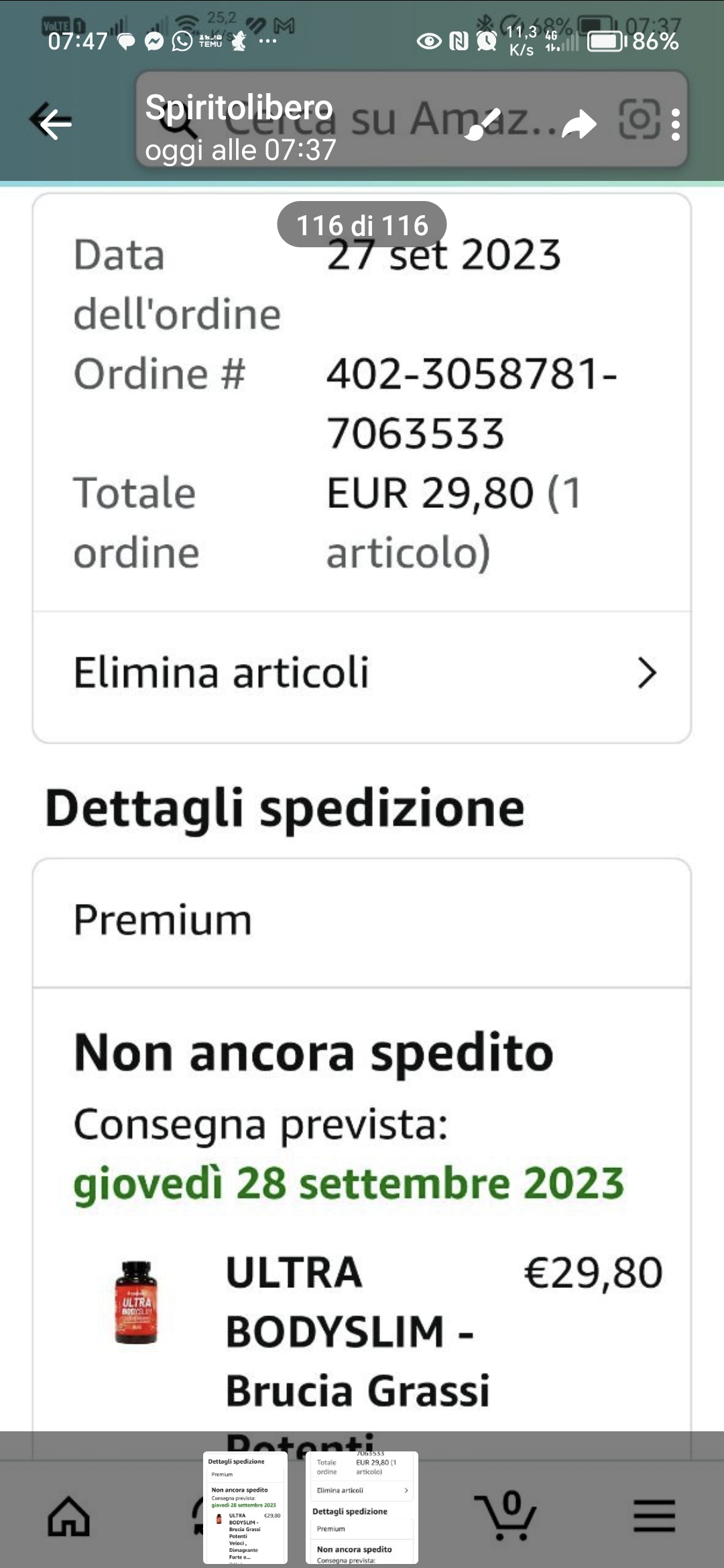Image resolution: width=724 pixels, height=1568 pixels.
Task: Open the three-dot overflow menu
Action: tap(675, 124)
